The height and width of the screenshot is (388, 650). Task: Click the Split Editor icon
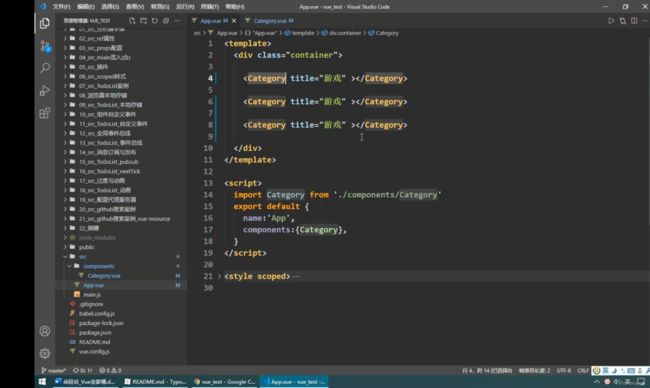(634, 21)
